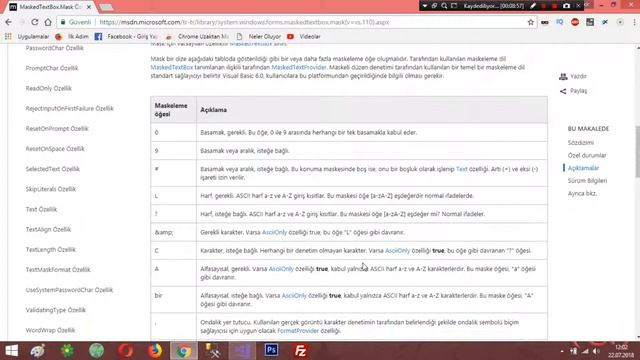Viewport: 640px width, 360px height.
Task: Open PasswordChar Özellik sidebar link
Action: (54, 48)
